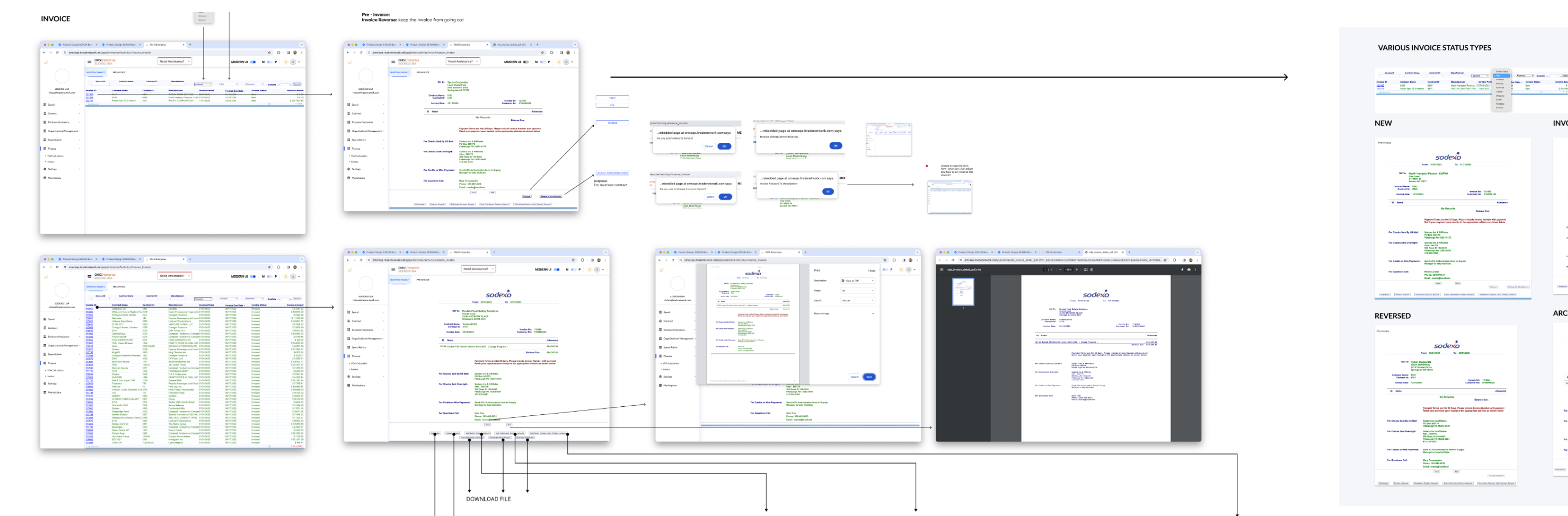Click Save button in print dialog
This screenshot has width=1568, height=516.
click(869, 377)
